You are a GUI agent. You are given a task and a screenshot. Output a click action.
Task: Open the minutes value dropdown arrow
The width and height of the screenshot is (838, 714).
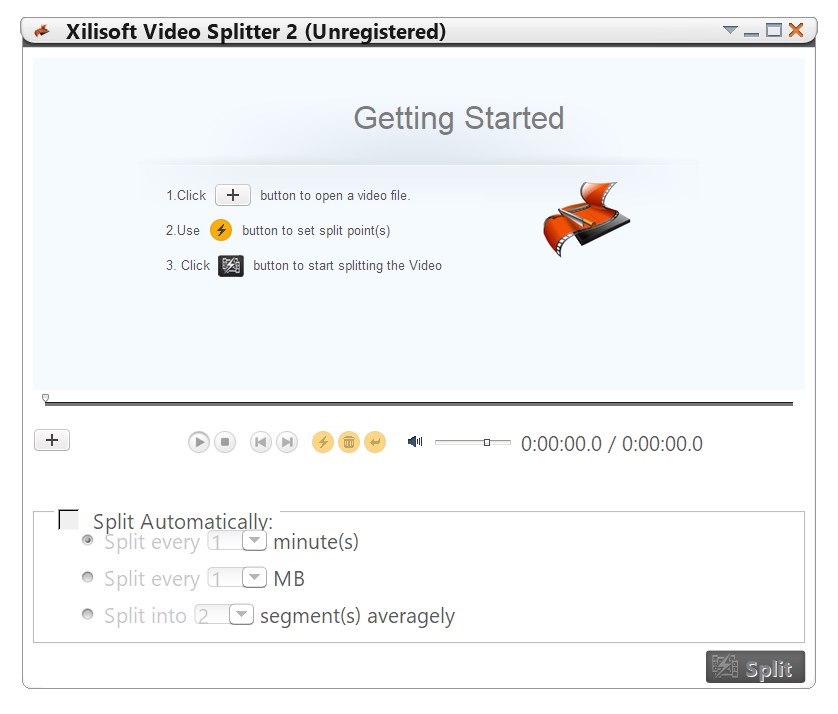(254, 541)
